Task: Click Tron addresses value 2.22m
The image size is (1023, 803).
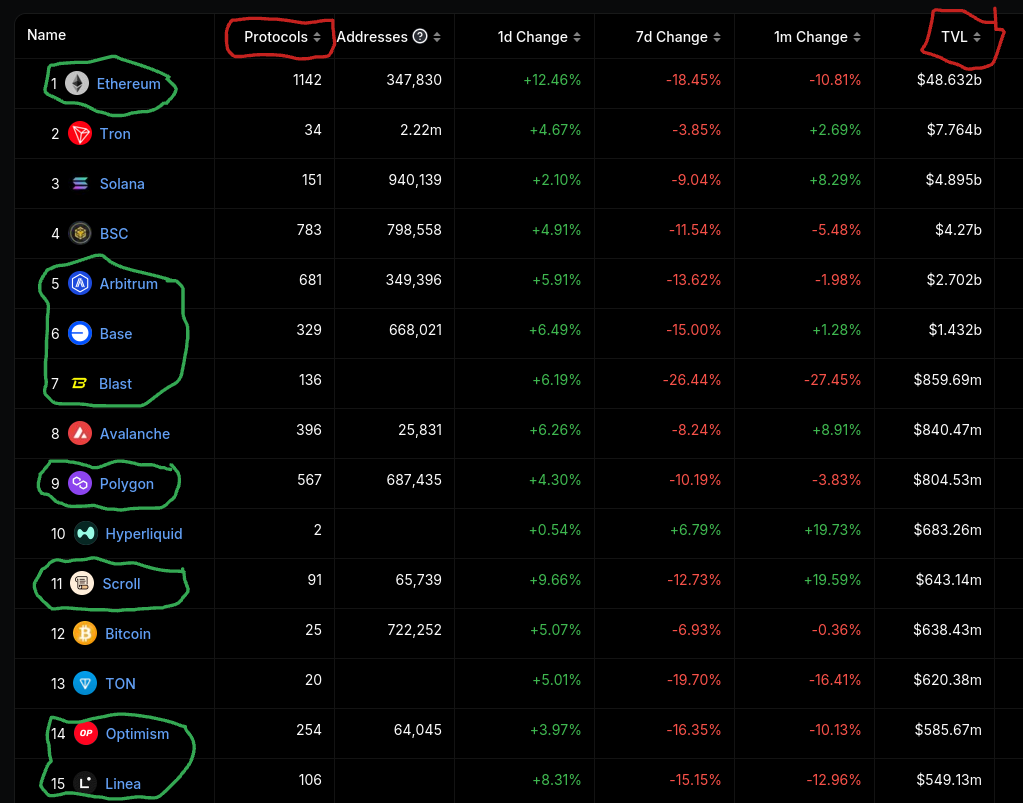Action: (421, 130)
